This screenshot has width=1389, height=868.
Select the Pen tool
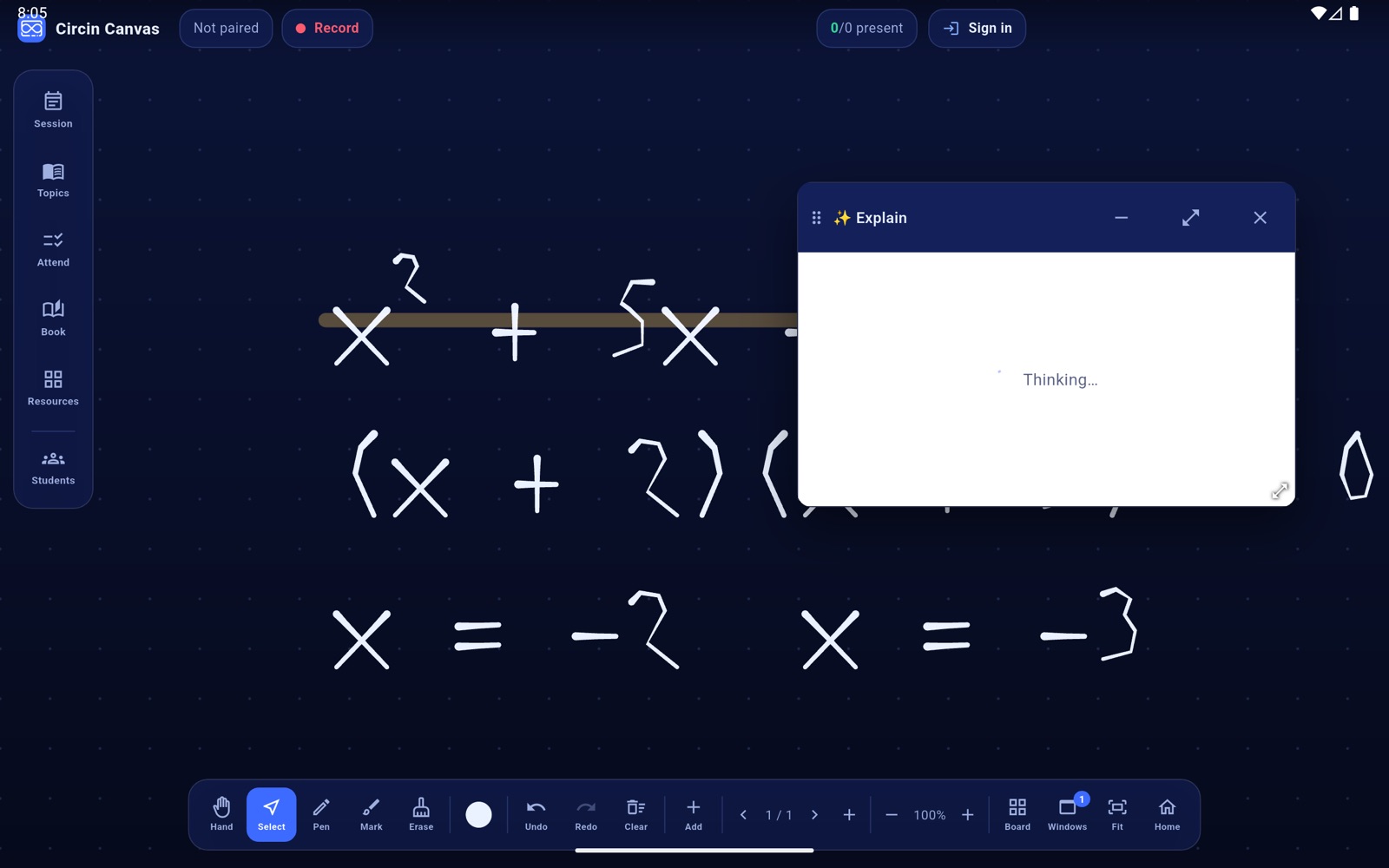pos(321,814)
